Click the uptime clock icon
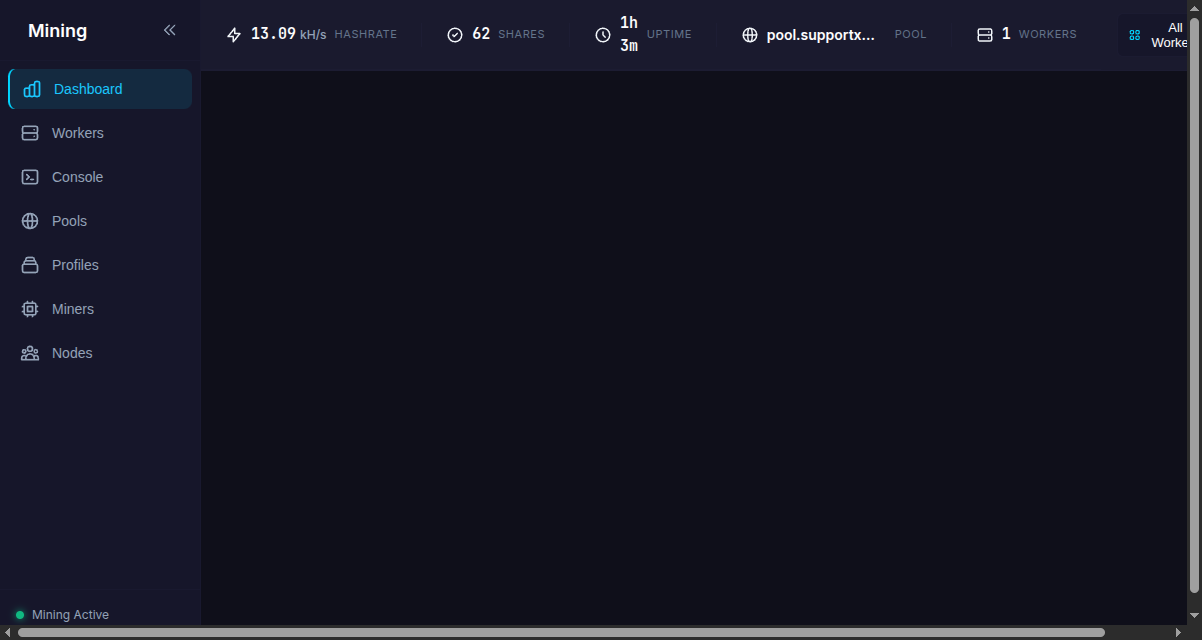Viewport: 1202px width, 640px height. coord(603,35)
